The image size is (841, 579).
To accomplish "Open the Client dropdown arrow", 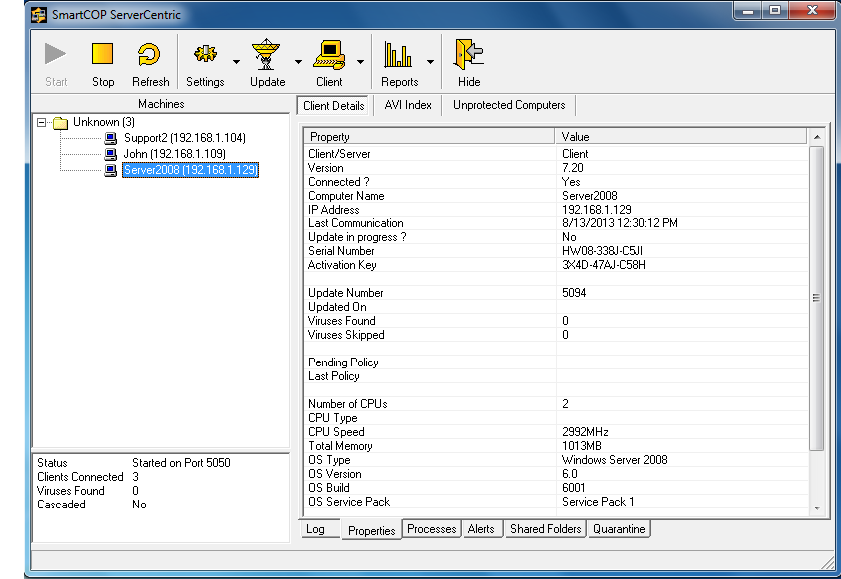I will pos(360,62).
